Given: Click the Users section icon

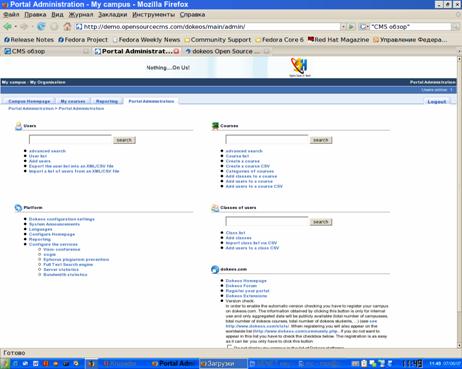Looking at the screenshot, I should [x=18, y=126].
